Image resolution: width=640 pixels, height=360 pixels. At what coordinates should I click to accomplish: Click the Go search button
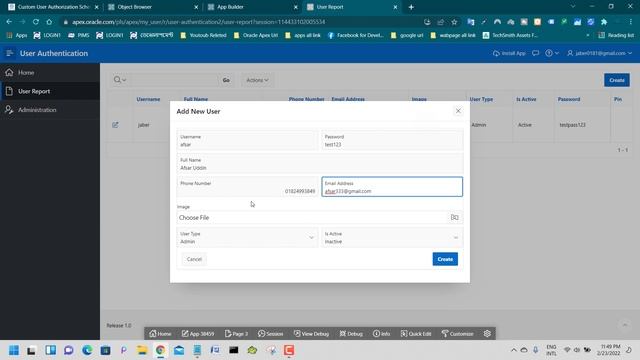[x=226, y=80]
